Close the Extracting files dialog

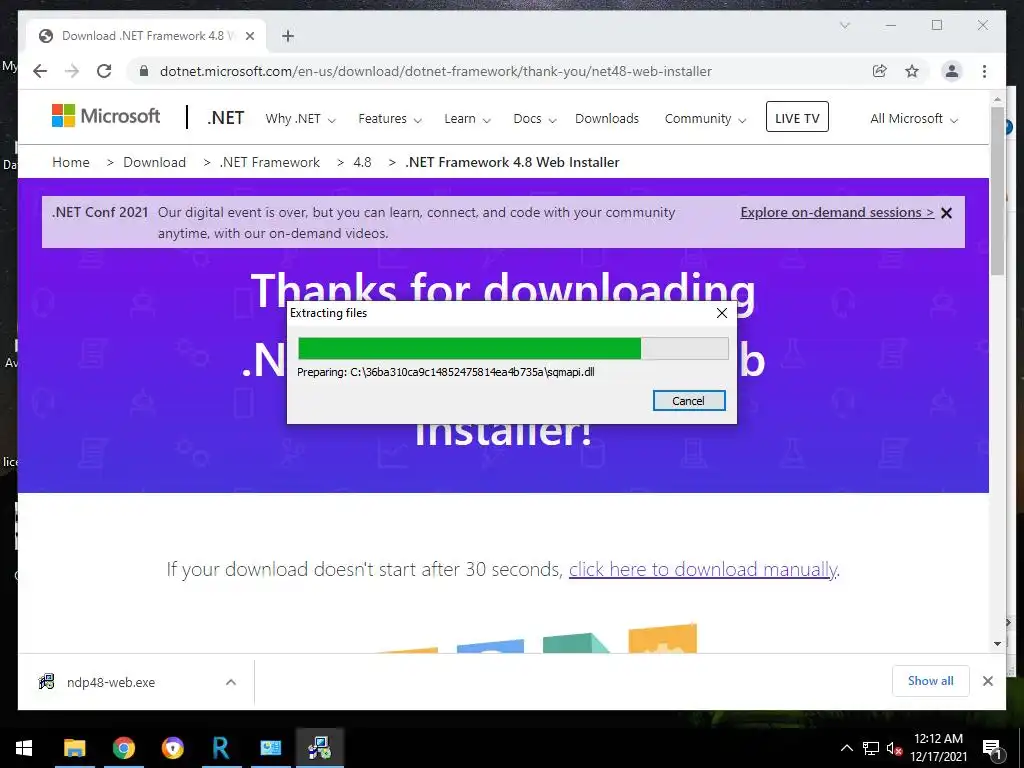click(x=722, y=313)
